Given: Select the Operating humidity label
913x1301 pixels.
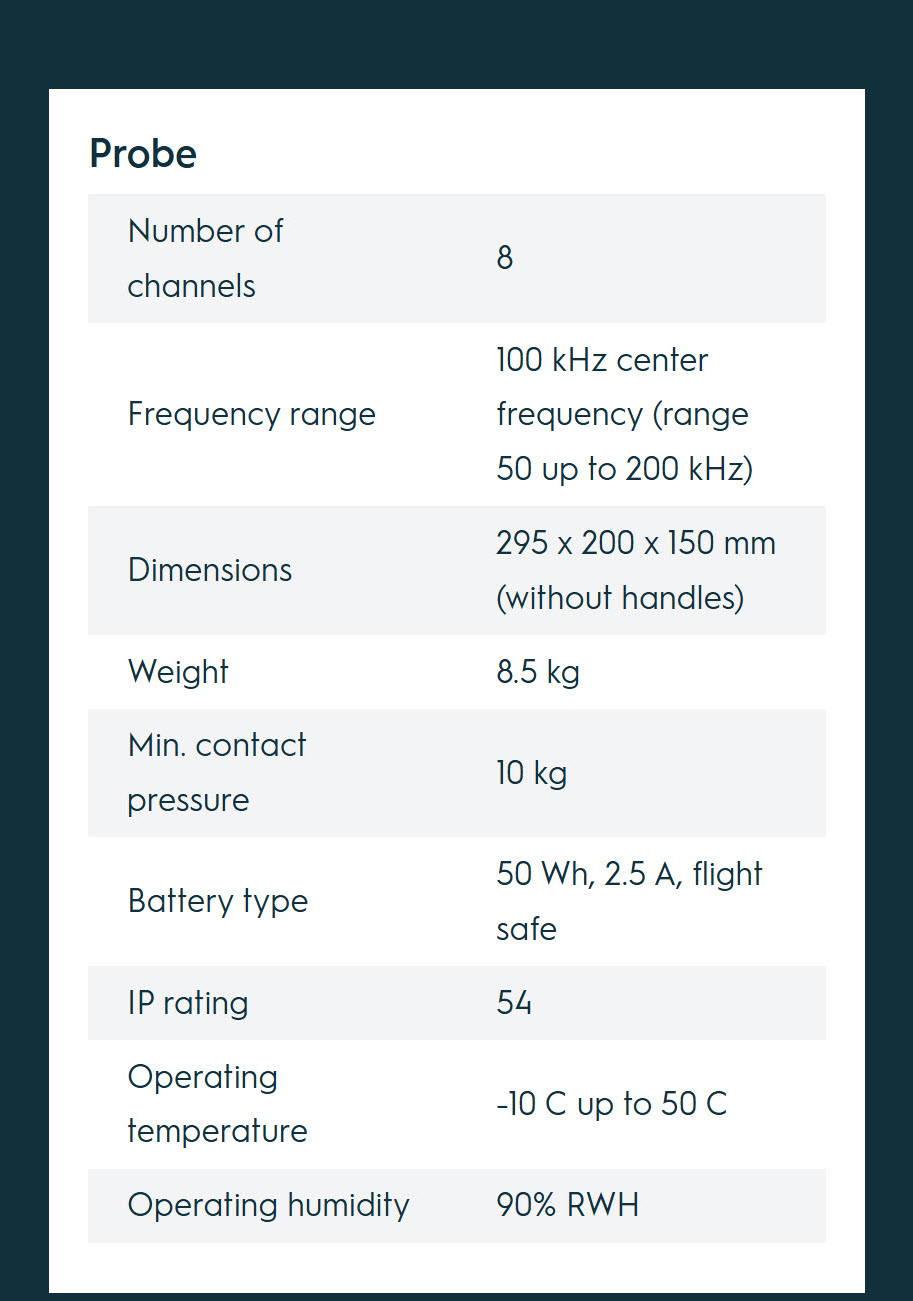Looking at the screenshot, I should pos(268,1205).
